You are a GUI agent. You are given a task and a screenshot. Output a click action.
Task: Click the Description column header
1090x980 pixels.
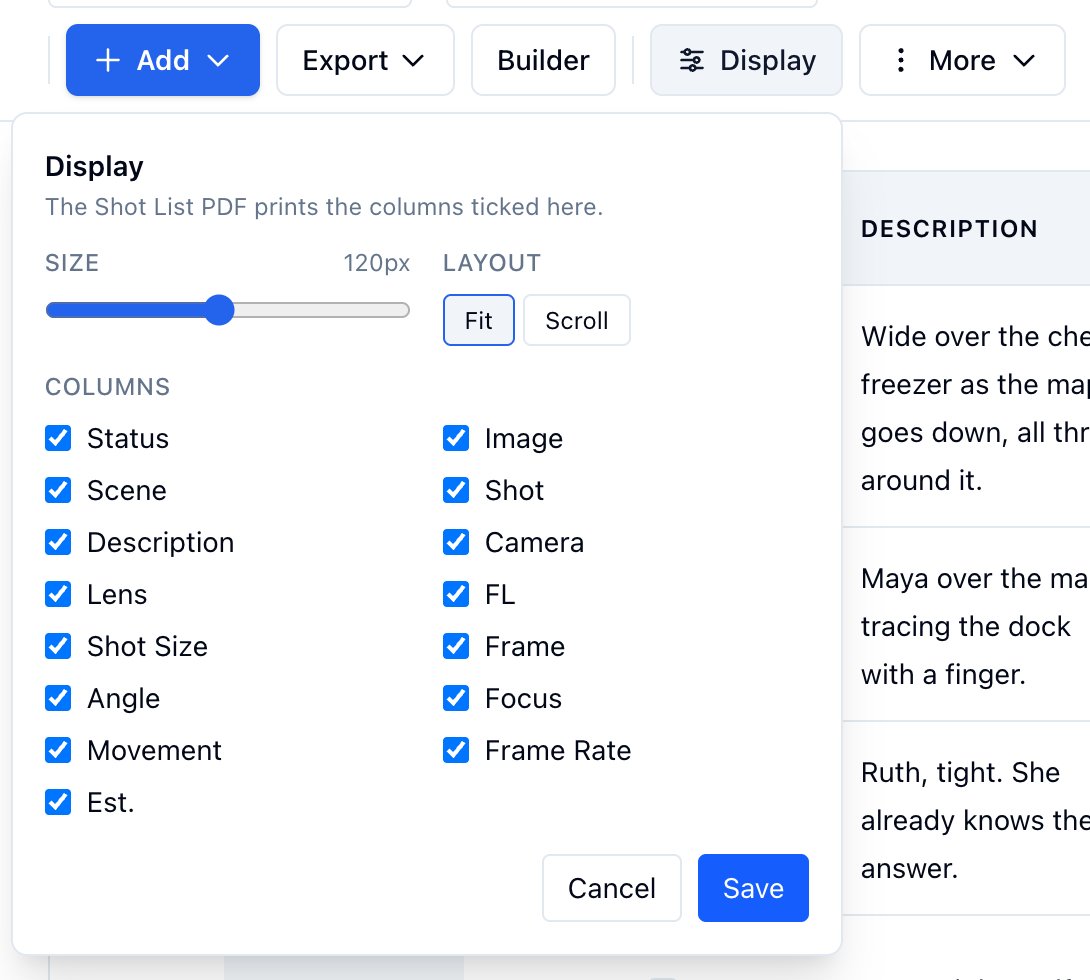point(949,229)
